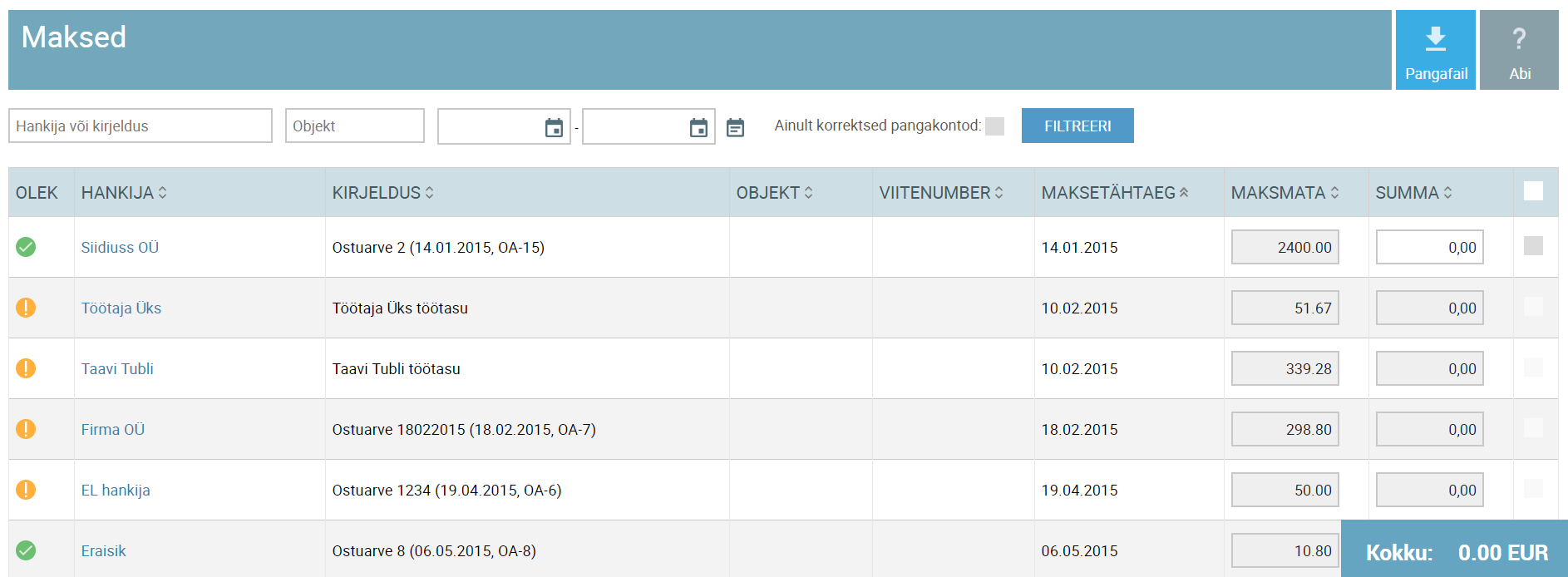This screenshot has width=1568, height=577.
Task: Open supplier link Töötaja Üks
Action: pyautogui.click(x=121, y=308)
